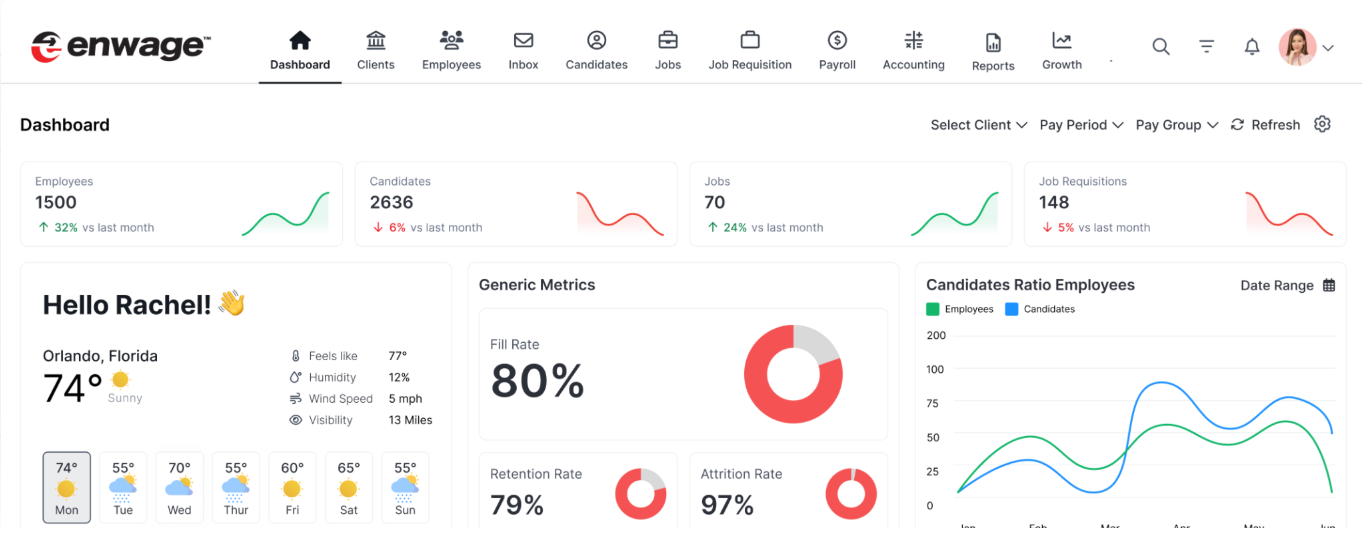Expand the Select Client dropdown

point(978,125)
